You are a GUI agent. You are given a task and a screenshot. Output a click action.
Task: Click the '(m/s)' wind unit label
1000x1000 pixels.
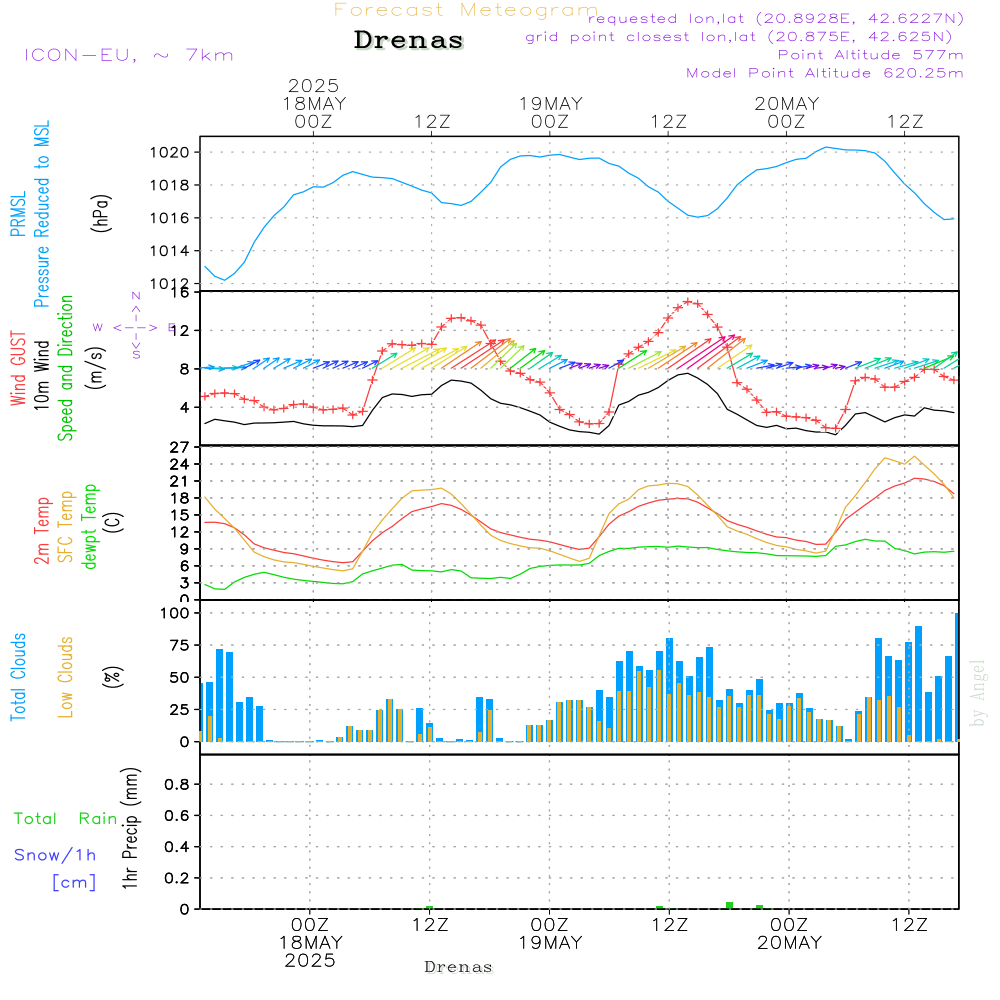[96, 368]
